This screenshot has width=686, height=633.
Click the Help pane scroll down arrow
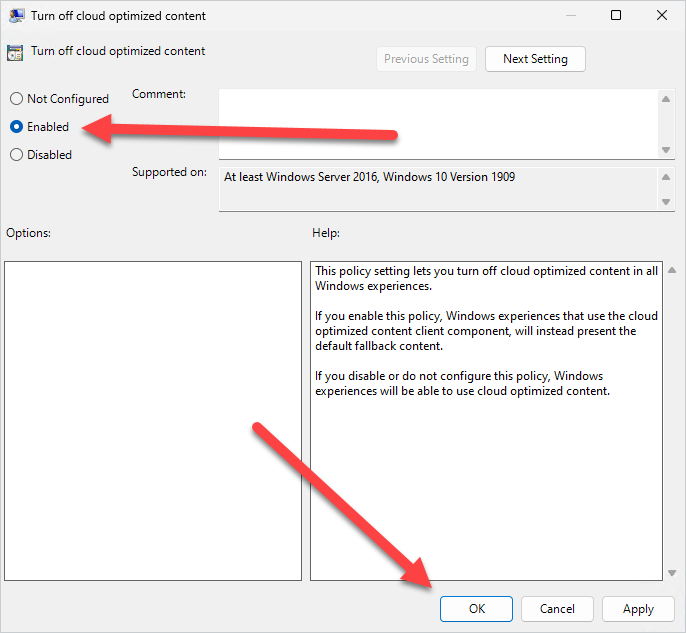click(x=670, y=573)
